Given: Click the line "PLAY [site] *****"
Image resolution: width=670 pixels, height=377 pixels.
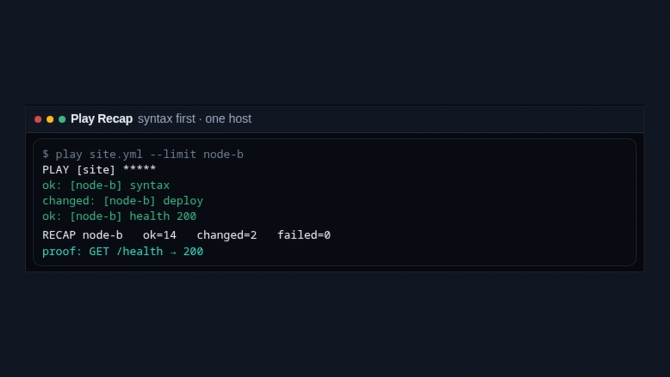Looking at the screenshot, I should pyautogui.click(x=99, y=170).
